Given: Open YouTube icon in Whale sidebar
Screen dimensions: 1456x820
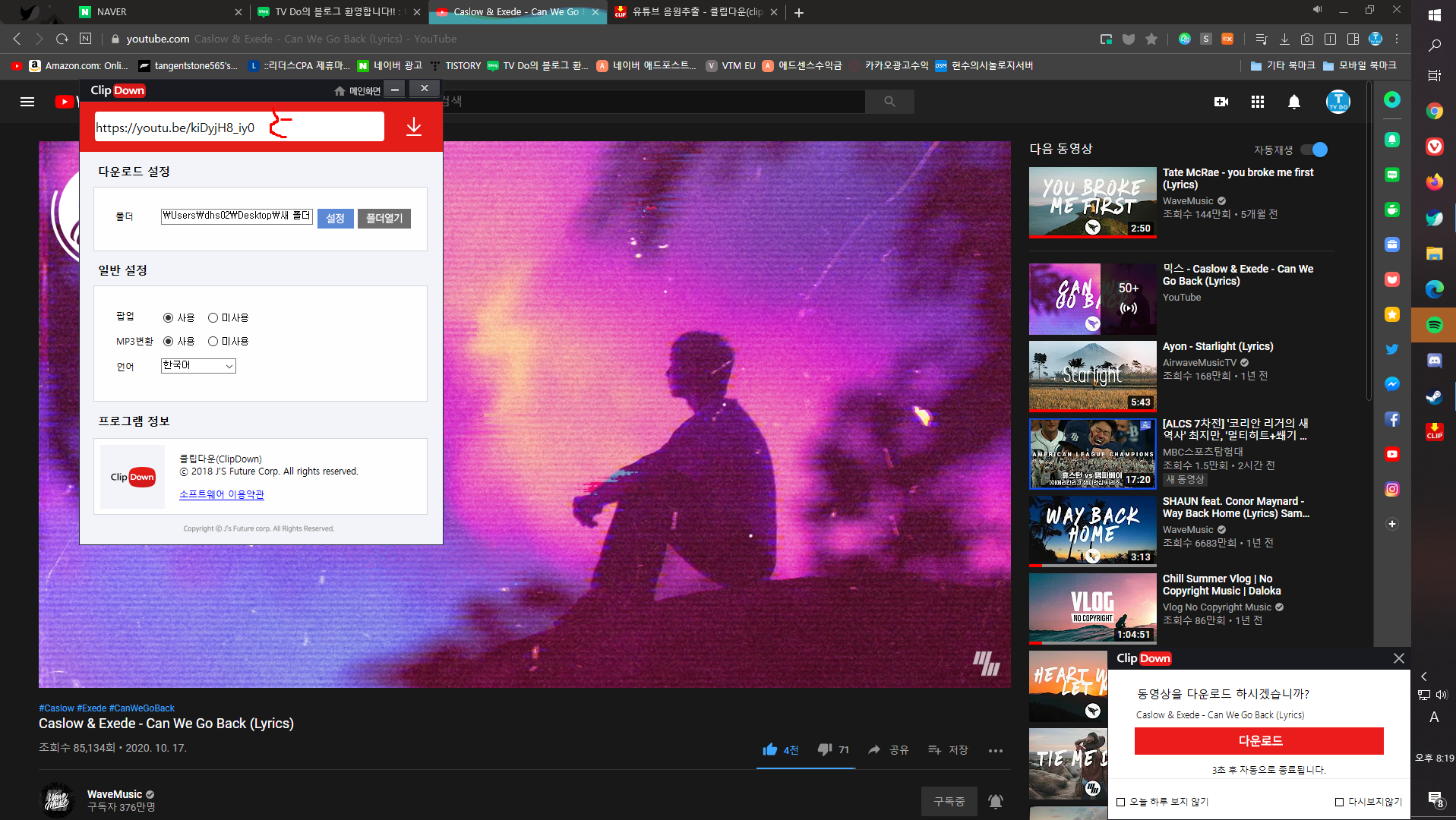Looking at the screenshot, I should (x=1392, y=454).
